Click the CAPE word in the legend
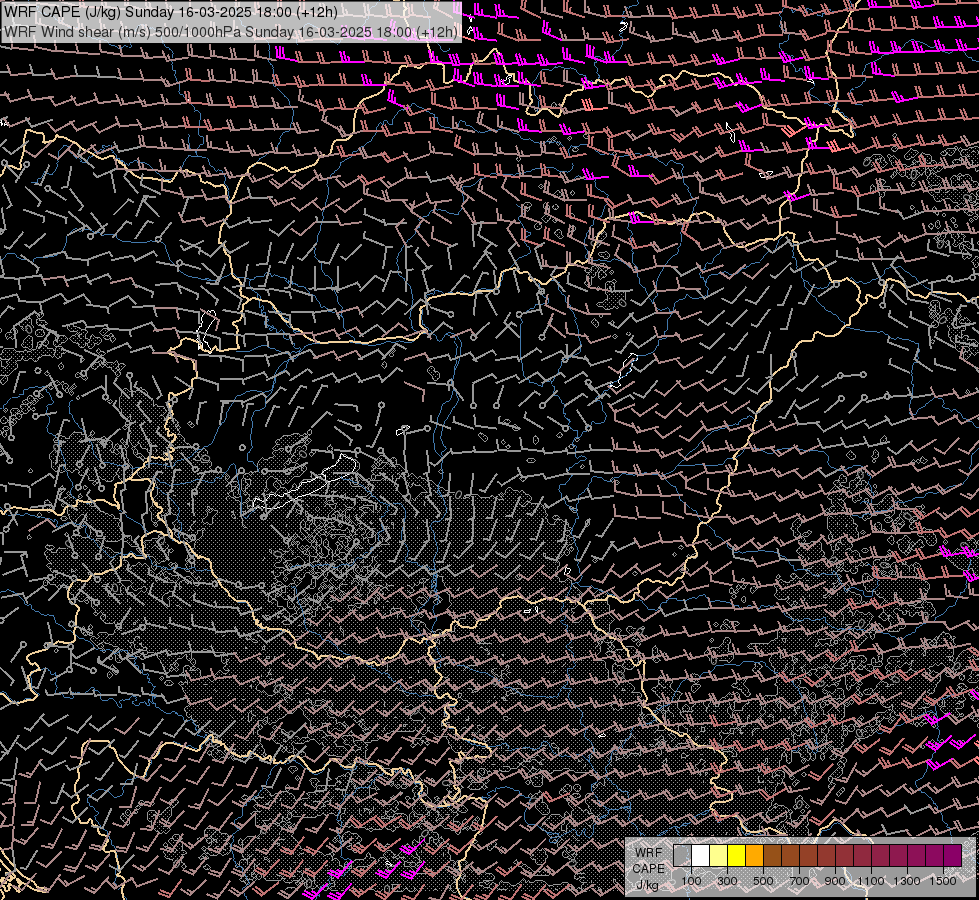 pos(649,869)
